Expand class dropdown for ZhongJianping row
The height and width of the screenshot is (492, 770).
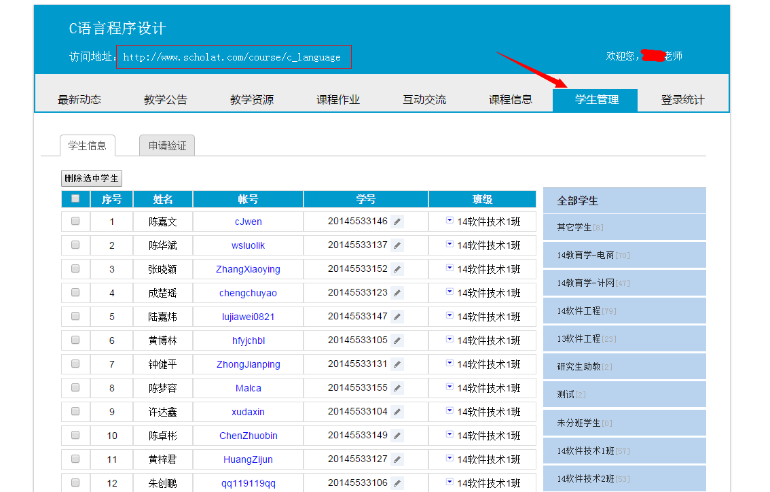[x=450, y=364]
